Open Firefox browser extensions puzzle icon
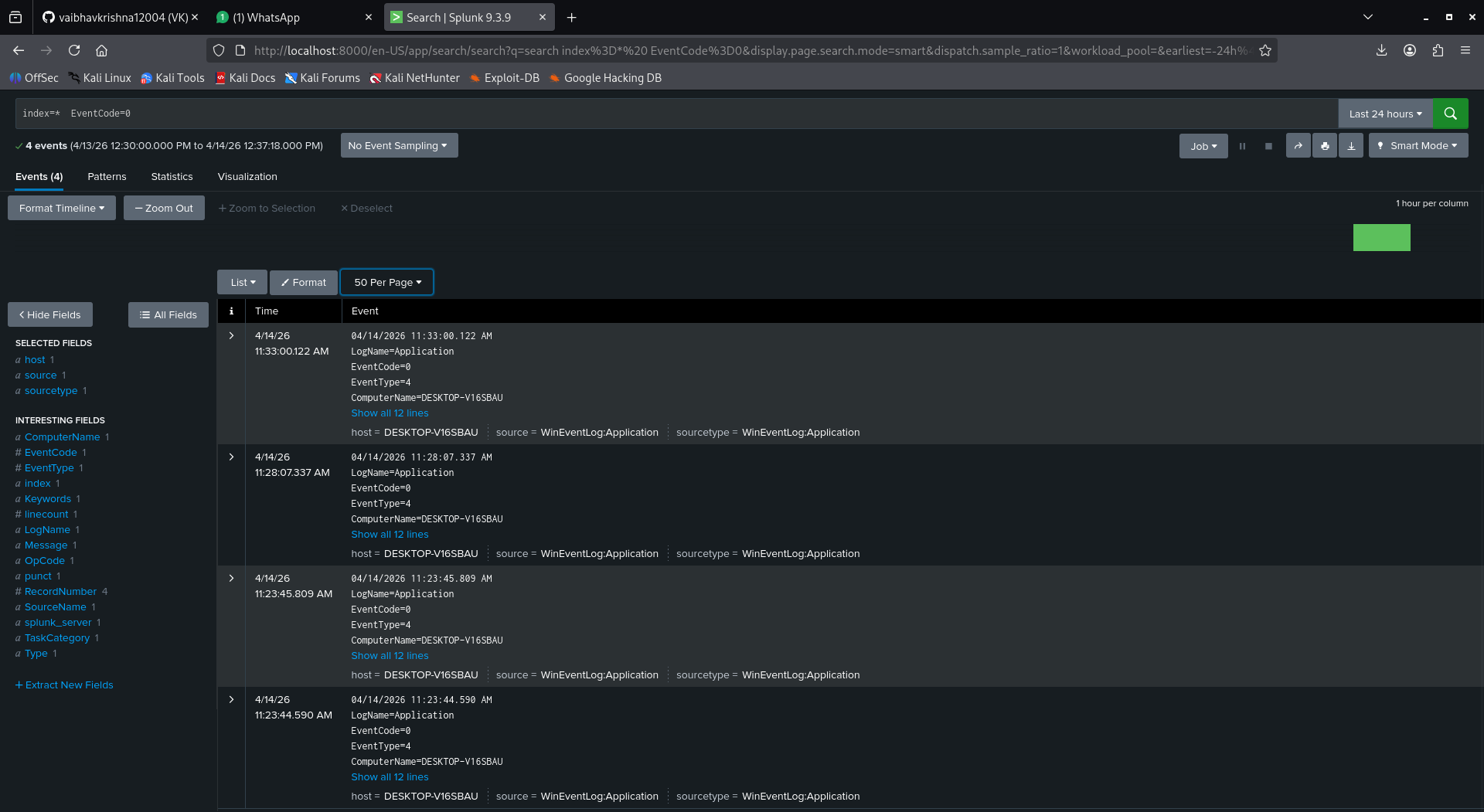The width and height of the screenshot is (1484, 812). click(1438, 50)
